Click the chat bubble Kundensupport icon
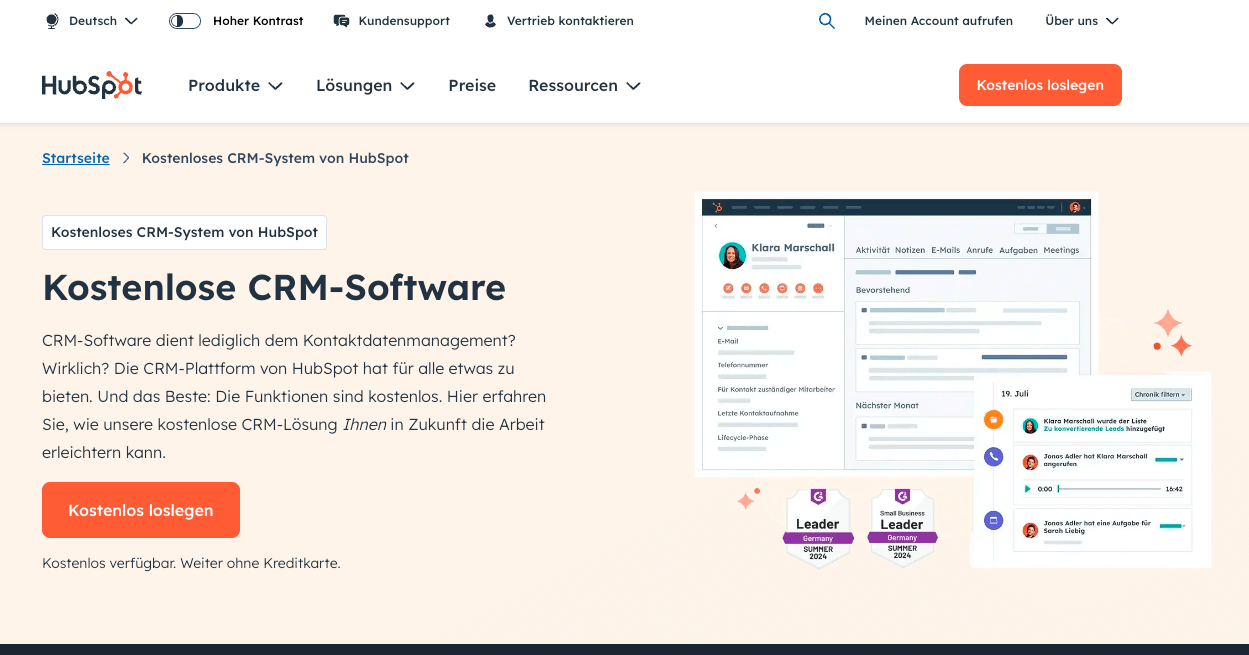Viewport: 1249px width, 655px height. coord(342,20)
